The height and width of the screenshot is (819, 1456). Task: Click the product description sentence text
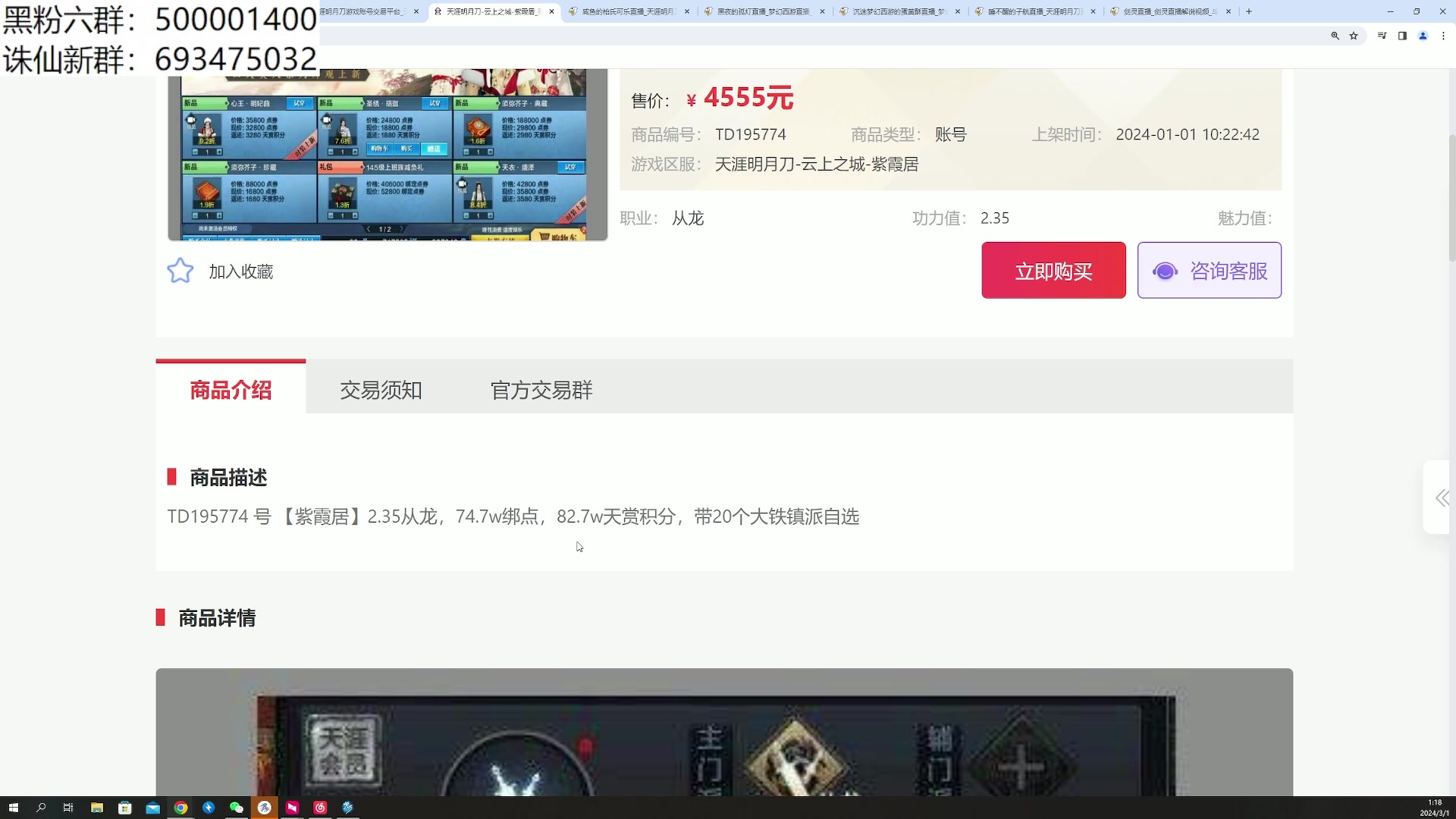click(x=513, y=516)
